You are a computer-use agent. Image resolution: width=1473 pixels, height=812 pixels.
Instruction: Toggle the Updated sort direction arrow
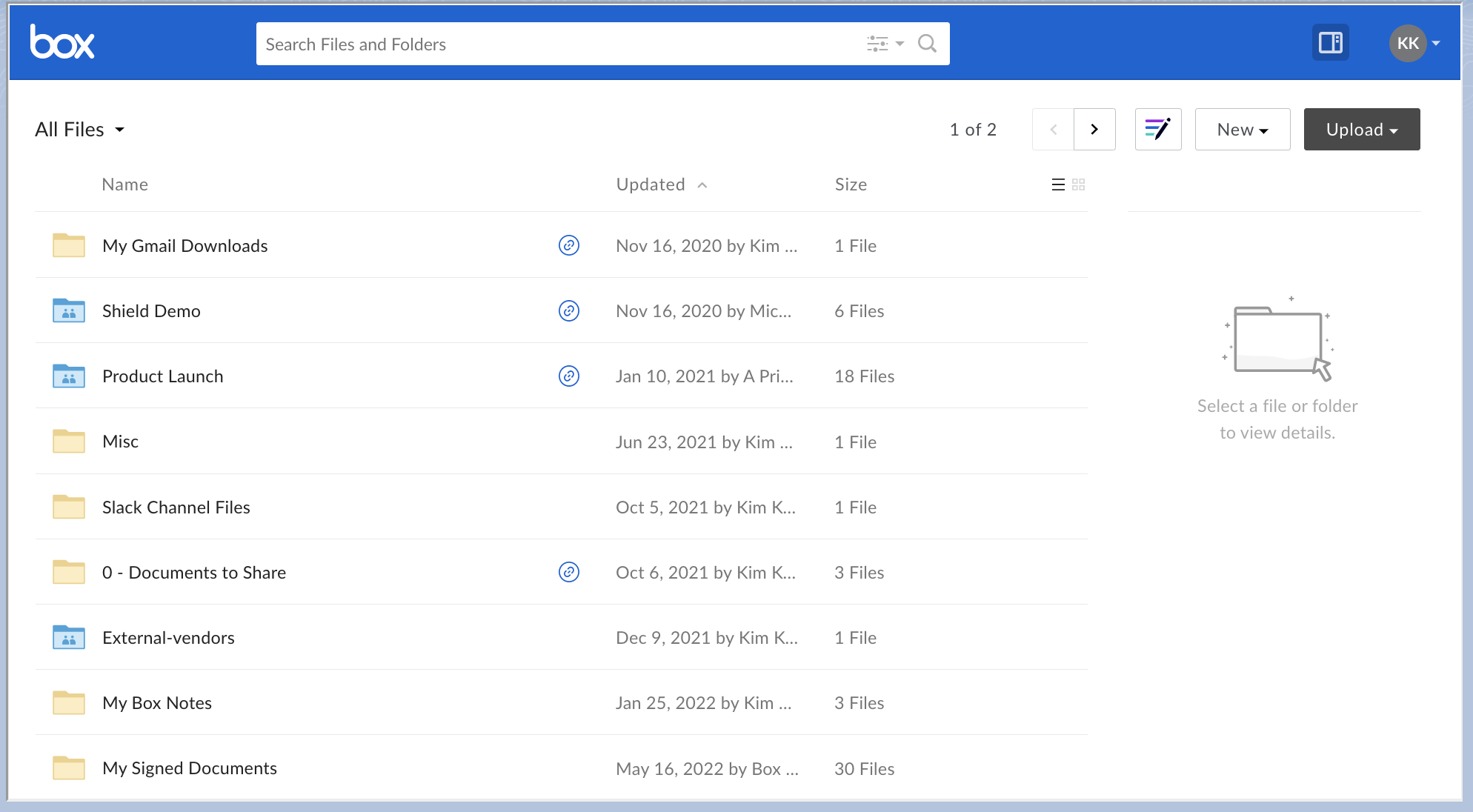702,185
